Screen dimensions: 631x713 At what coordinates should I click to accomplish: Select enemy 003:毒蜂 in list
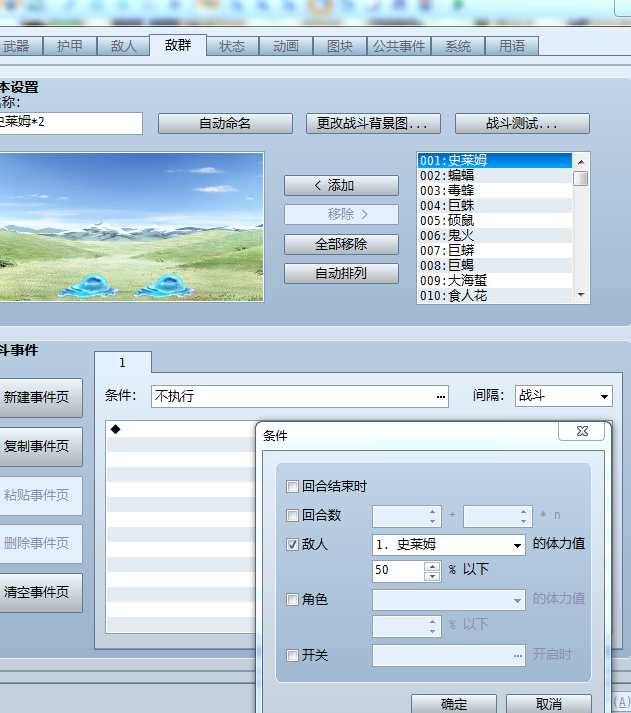click(495, 191)
